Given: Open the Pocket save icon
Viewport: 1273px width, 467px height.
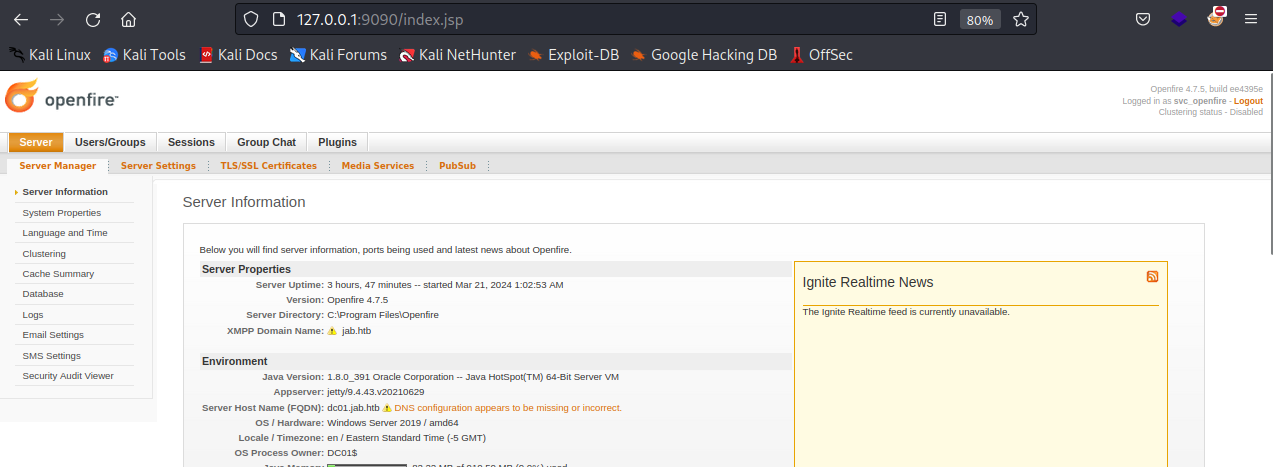Looking at the screenshot, I should click(1143, 19).
